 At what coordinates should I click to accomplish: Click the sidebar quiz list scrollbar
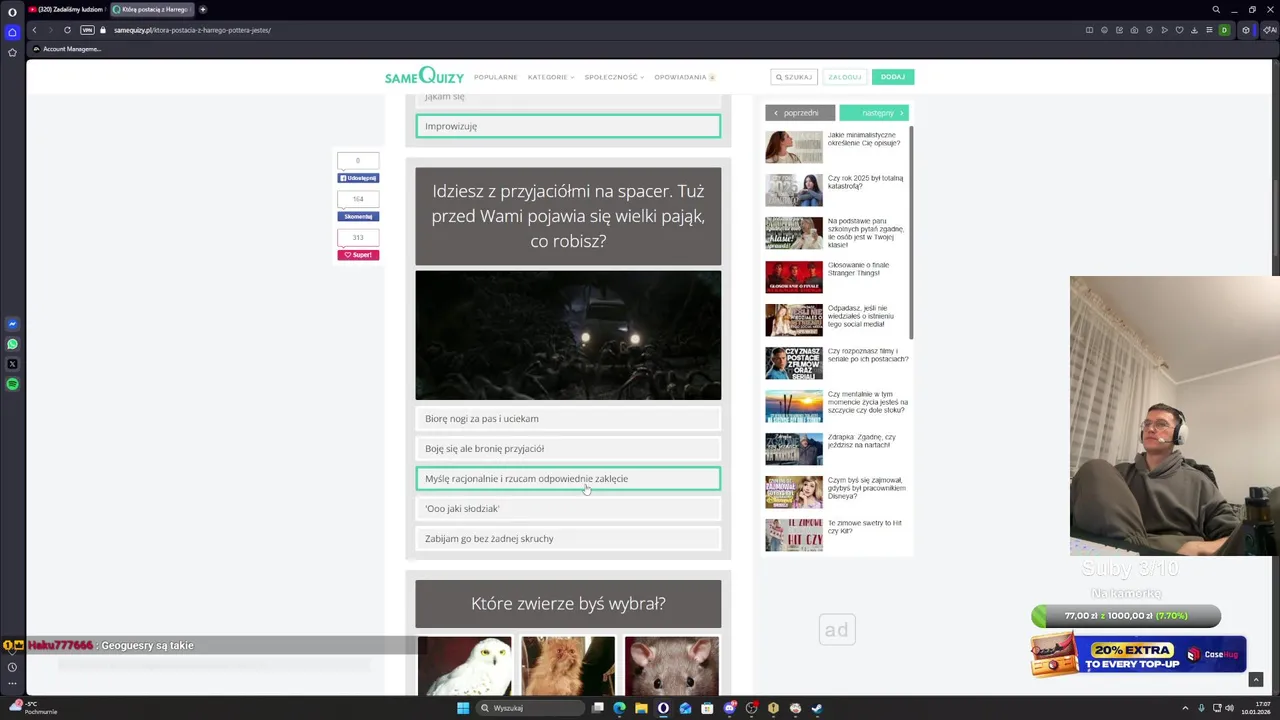[x=912, y=232]
